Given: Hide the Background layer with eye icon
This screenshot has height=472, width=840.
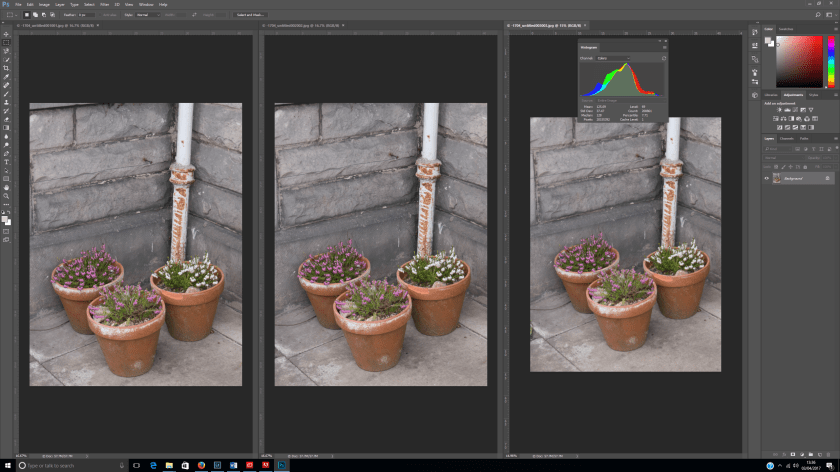Looking at the screenshot, I should [767, 178].
